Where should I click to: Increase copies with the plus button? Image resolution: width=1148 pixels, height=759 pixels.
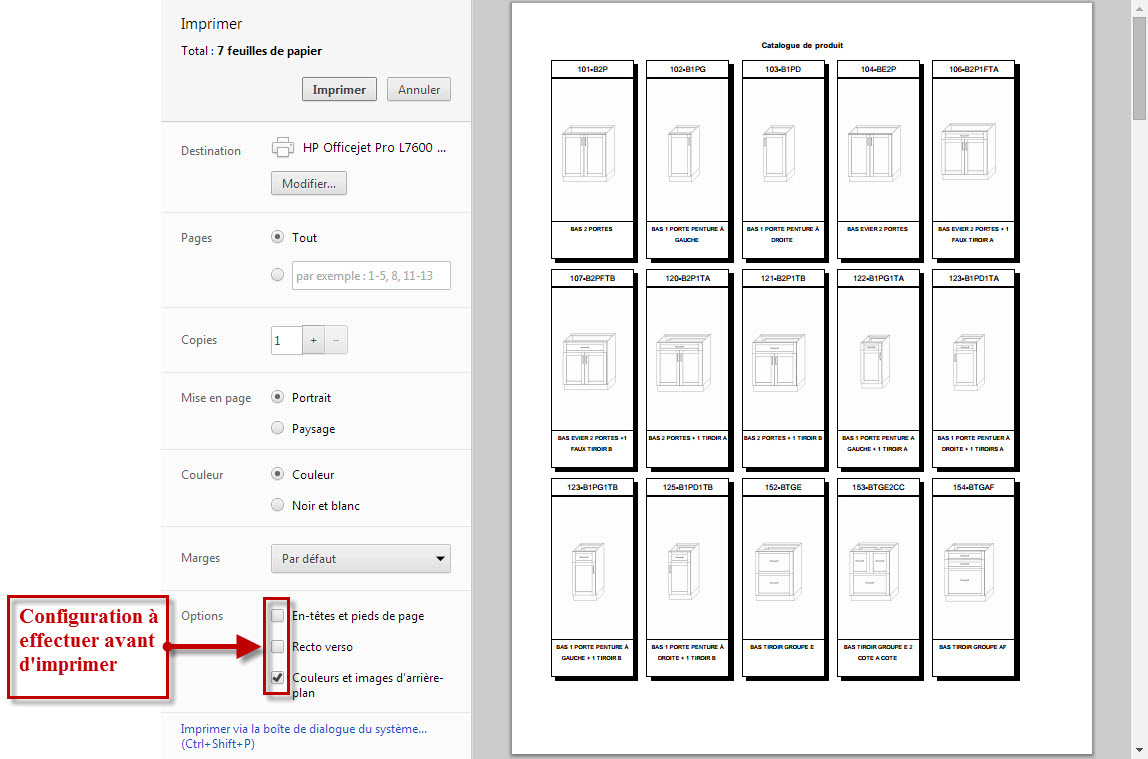point(313,341)
